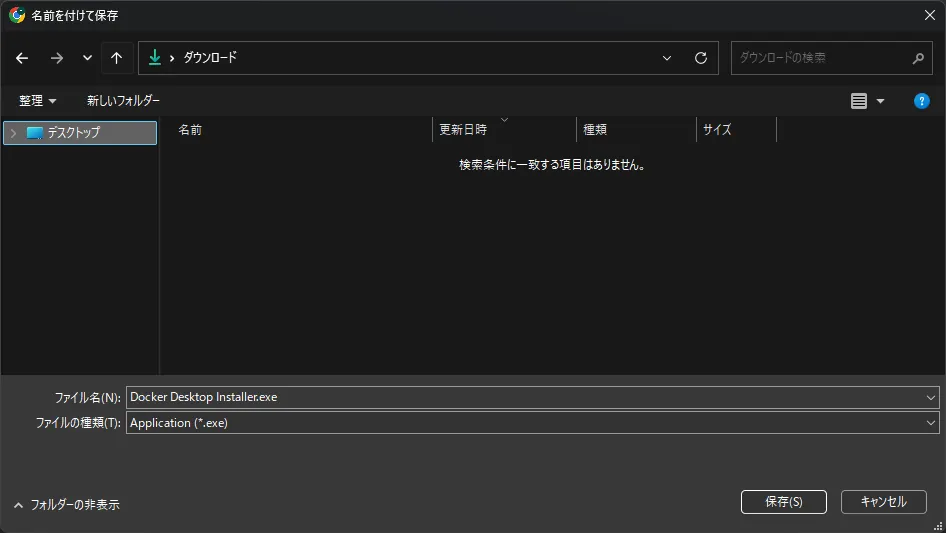Click the キャンセル button
946x533 pixels.
point(883,502)
